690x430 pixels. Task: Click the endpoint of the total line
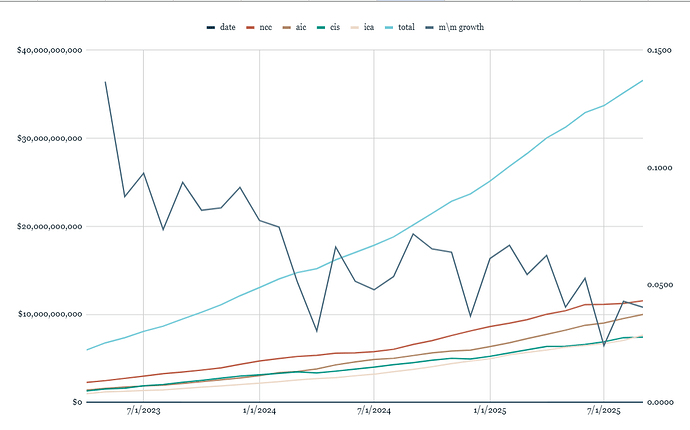pos(642,80)
